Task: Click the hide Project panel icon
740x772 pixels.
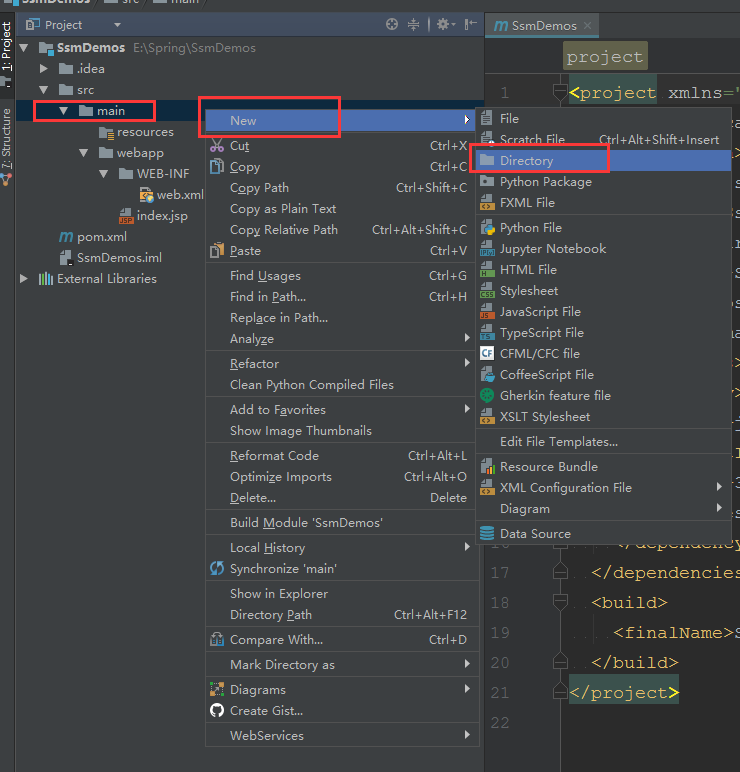Action: 471,24
